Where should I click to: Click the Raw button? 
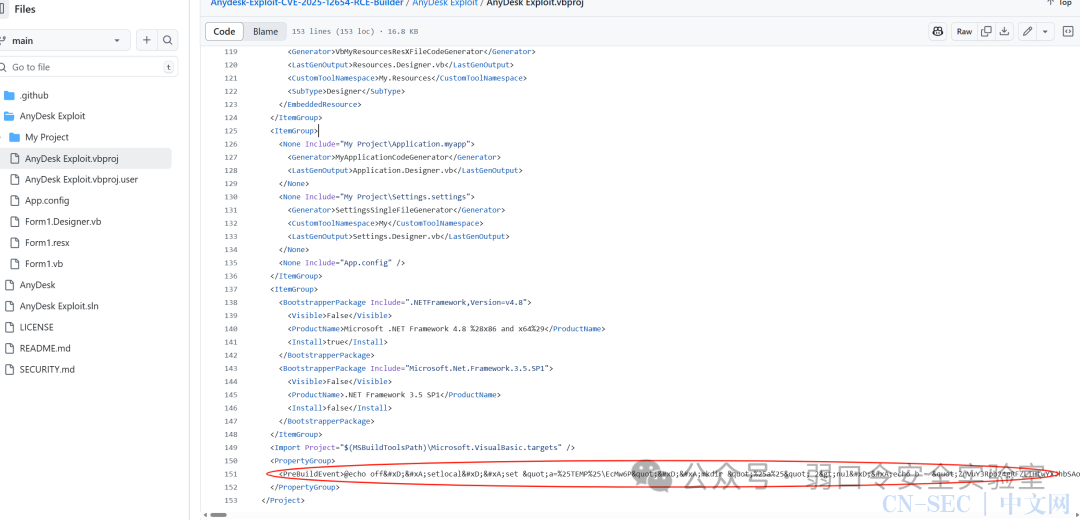964,32
